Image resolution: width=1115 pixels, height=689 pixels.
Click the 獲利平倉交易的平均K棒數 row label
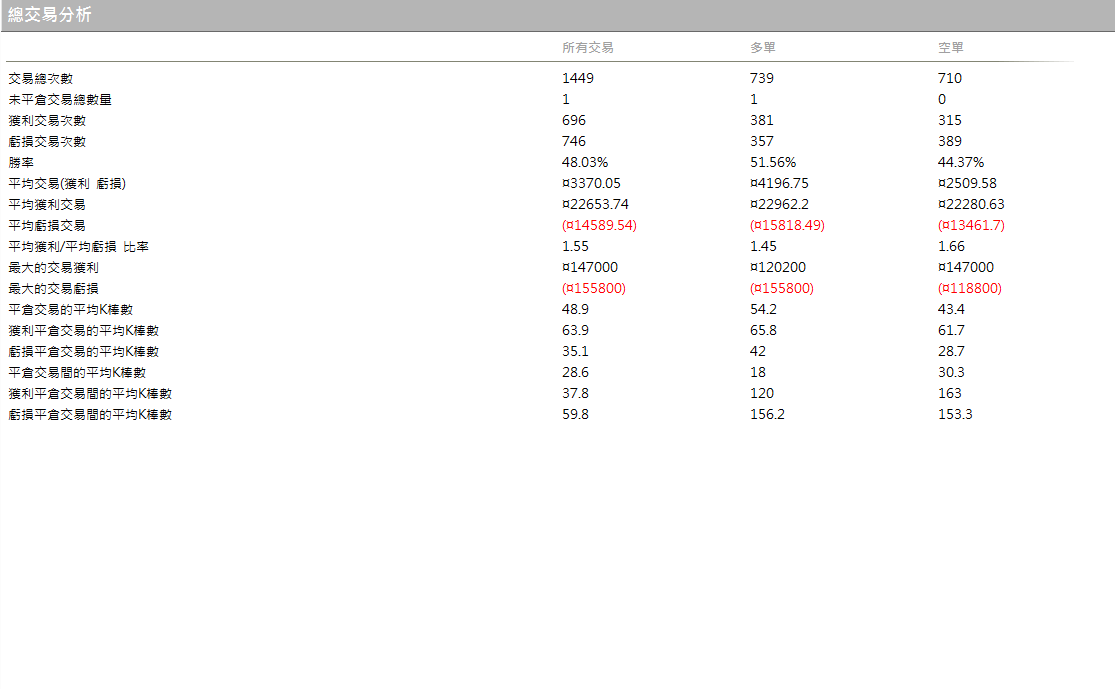pyautogui.click(x=84, y=331)
